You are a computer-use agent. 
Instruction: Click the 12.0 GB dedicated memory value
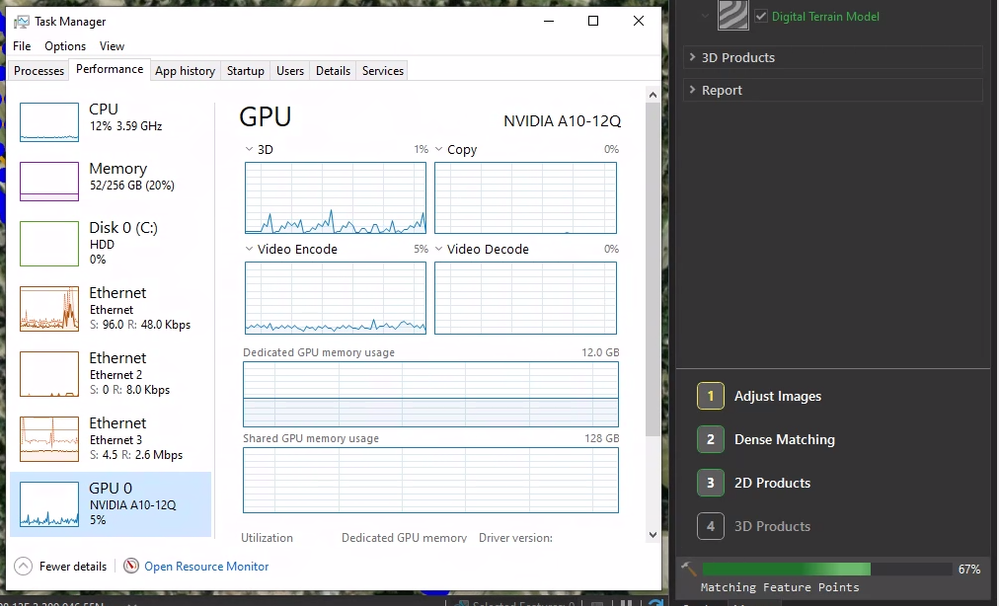click(600, 352)
